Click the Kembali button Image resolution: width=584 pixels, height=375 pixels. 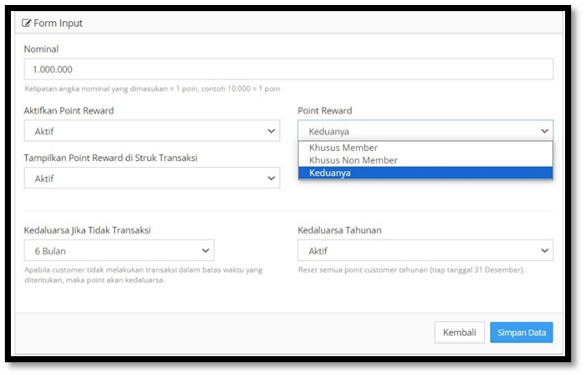tap(459, 332)
